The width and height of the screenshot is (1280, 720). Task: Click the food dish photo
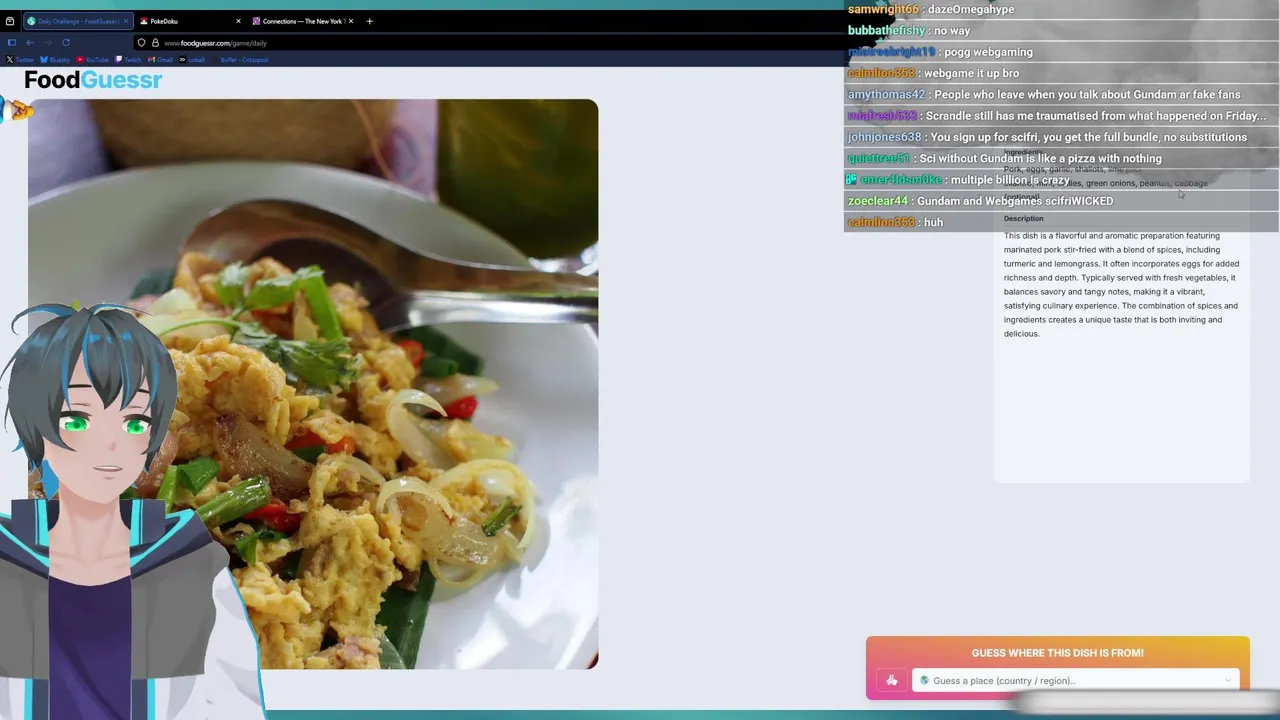click(x=313, y=384)
